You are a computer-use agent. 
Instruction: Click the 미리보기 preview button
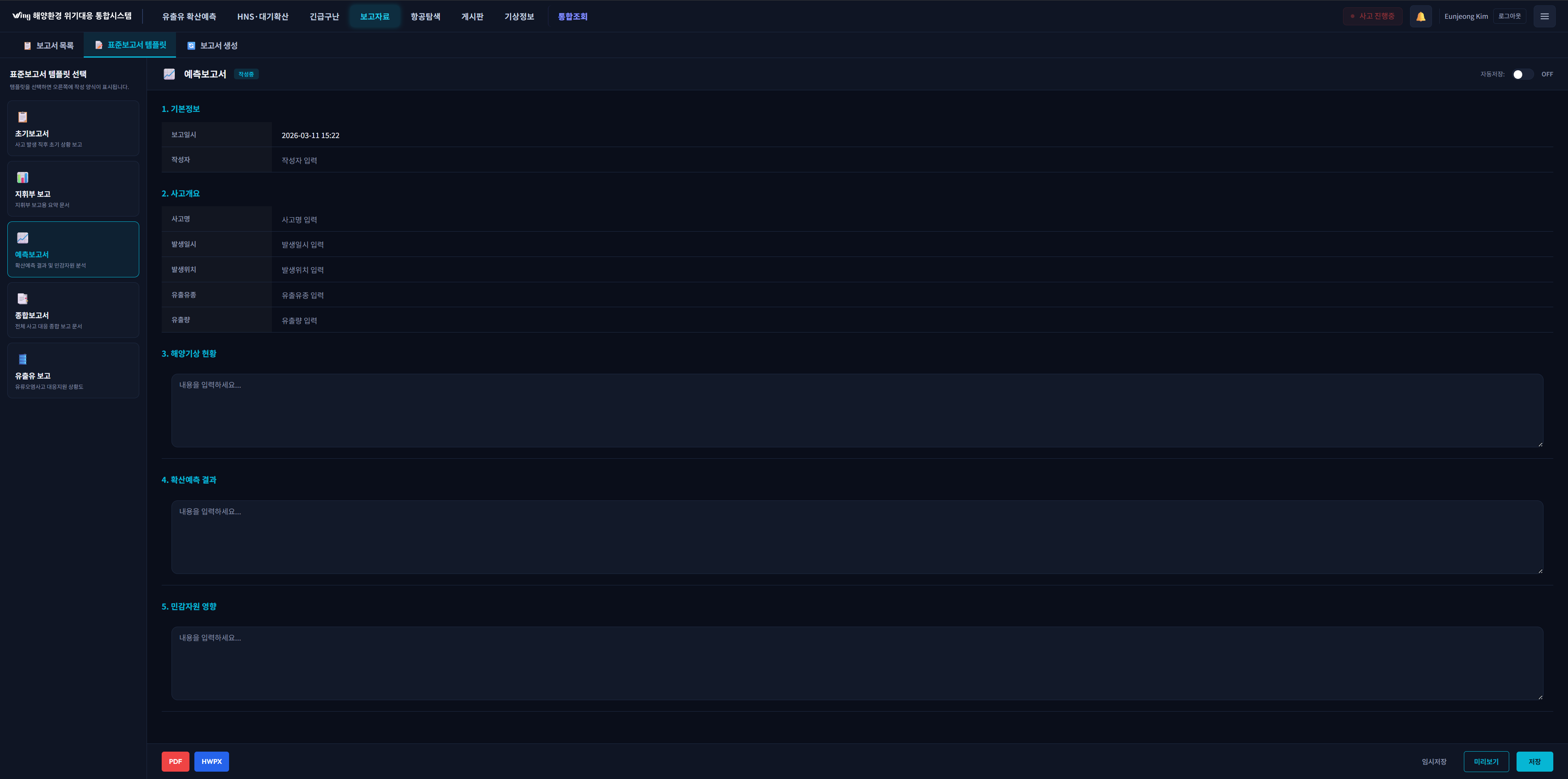[1486, 761]
